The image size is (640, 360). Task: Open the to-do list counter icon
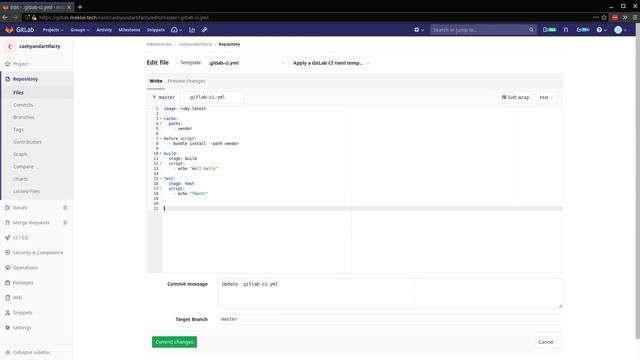[583, 30]
